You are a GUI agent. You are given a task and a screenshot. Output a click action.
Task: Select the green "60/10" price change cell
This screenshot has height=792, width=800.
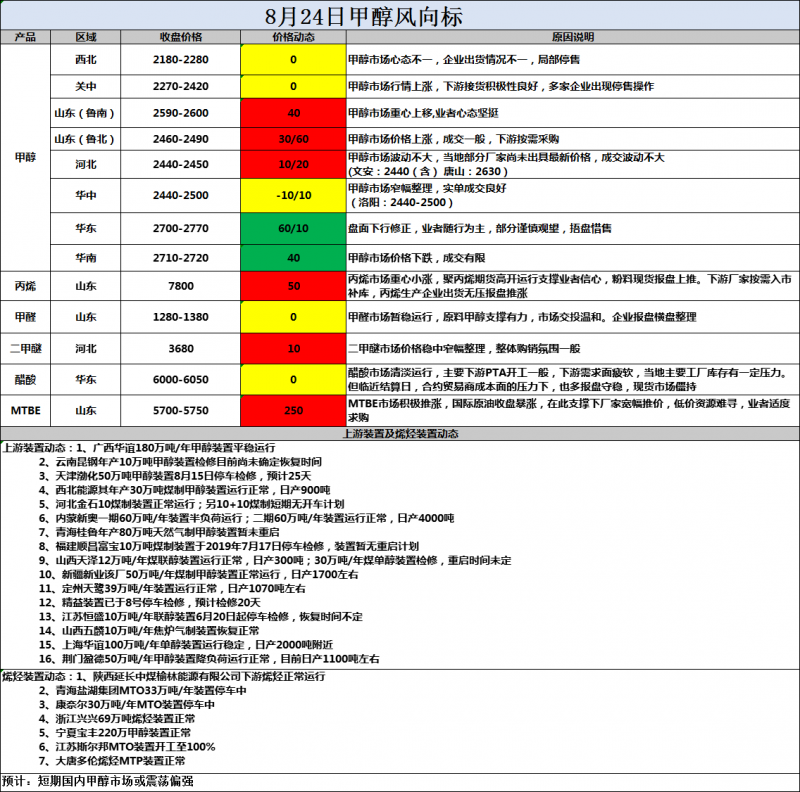[293, 229]
